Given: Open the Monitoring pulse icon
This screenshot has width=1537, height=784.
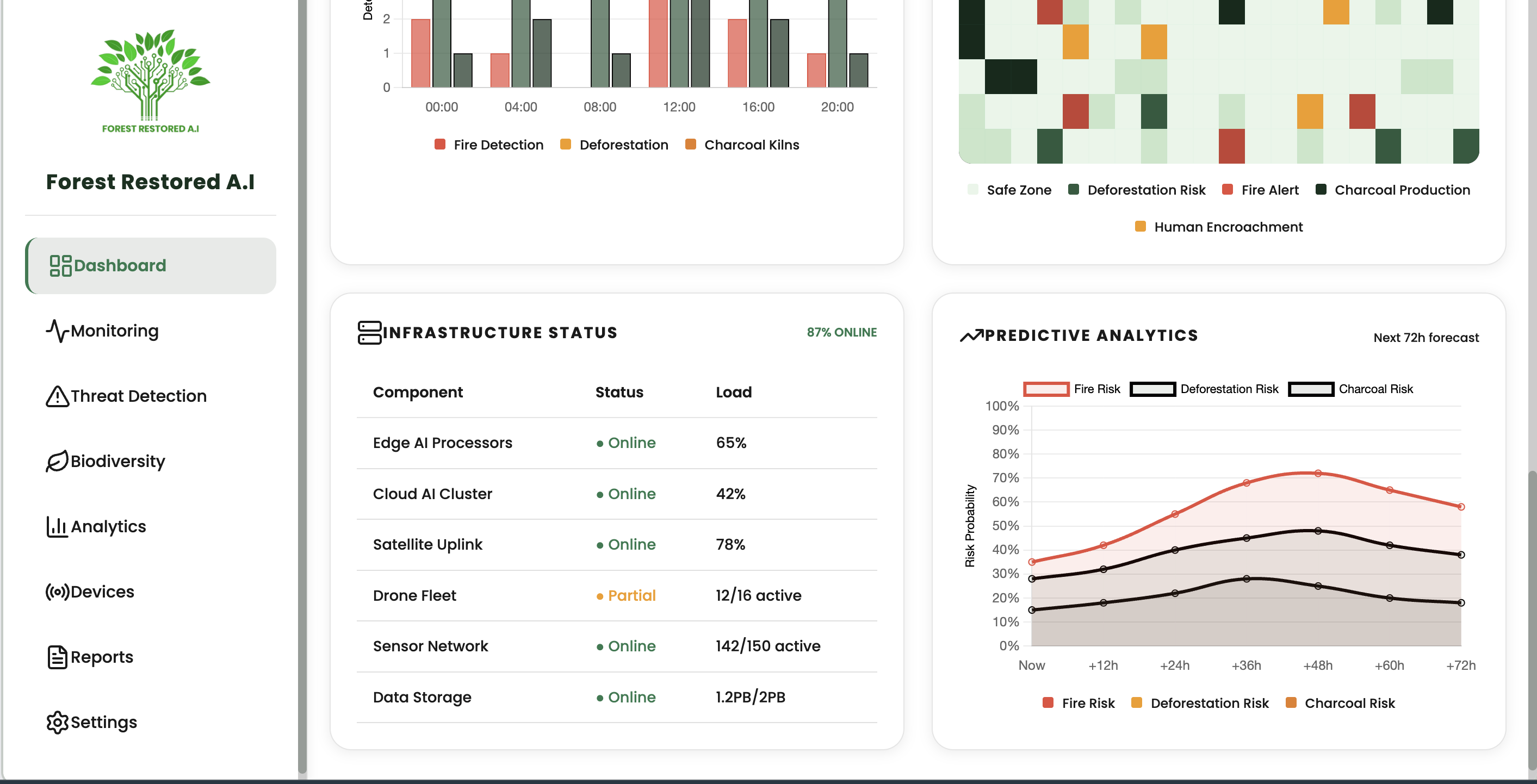Looking at the screenshot, I should (x=57, y=331).
